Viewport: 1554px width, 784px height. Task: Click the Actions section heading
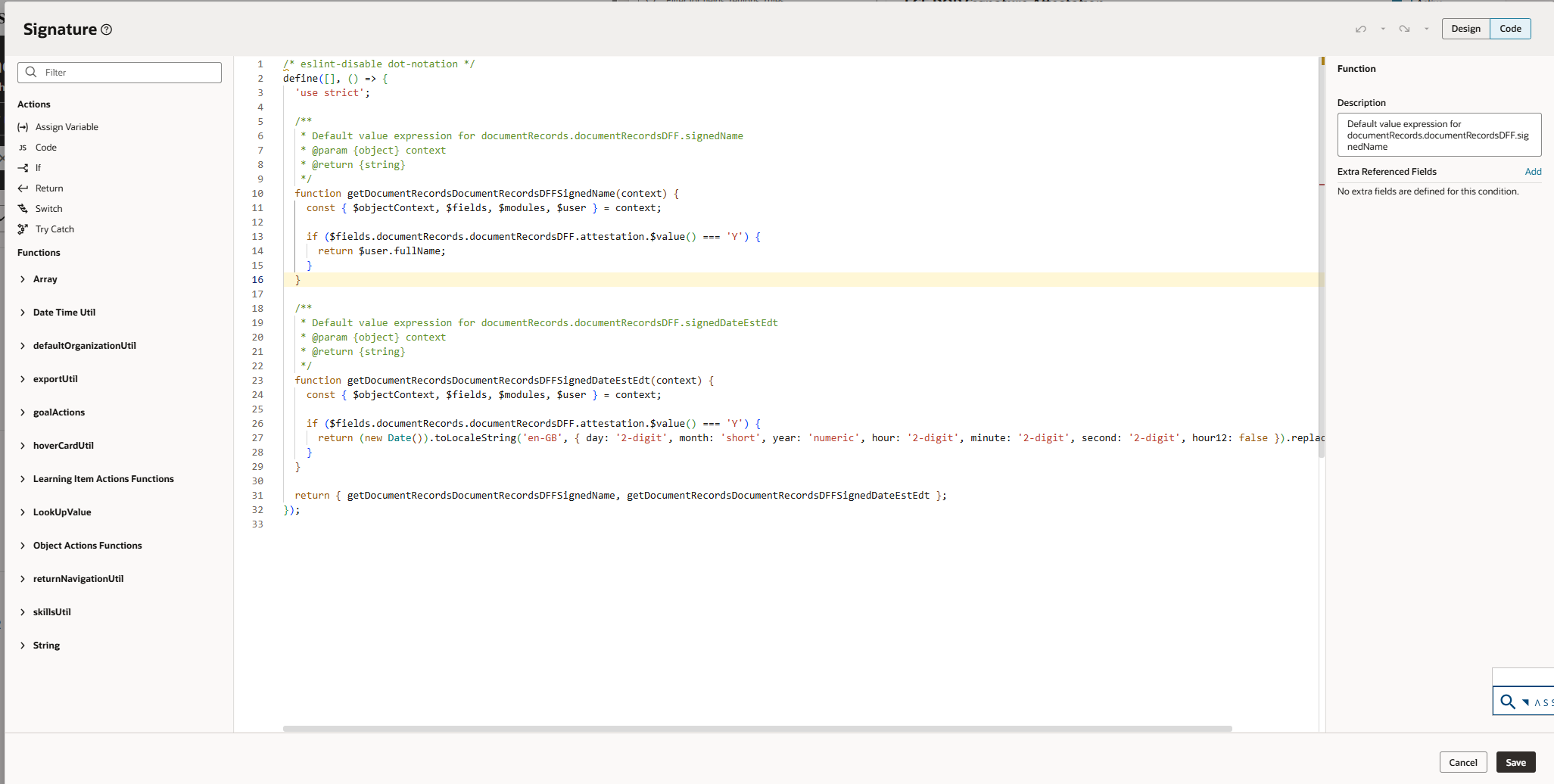tap(34, 104)
